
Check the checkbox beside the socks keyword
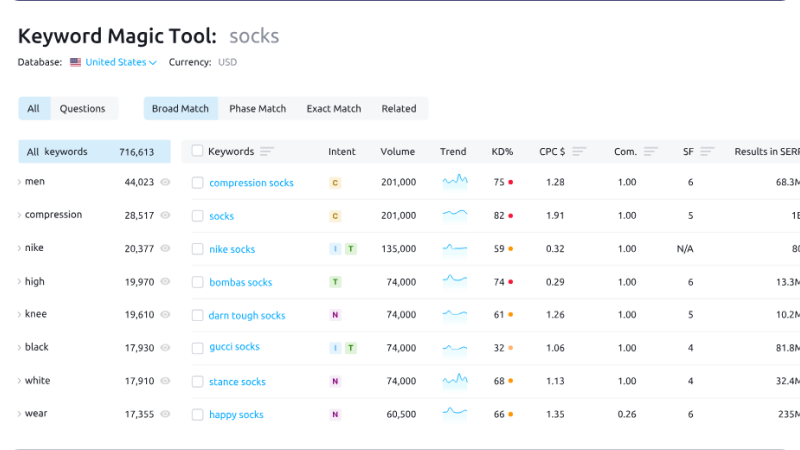coord(197,216)
